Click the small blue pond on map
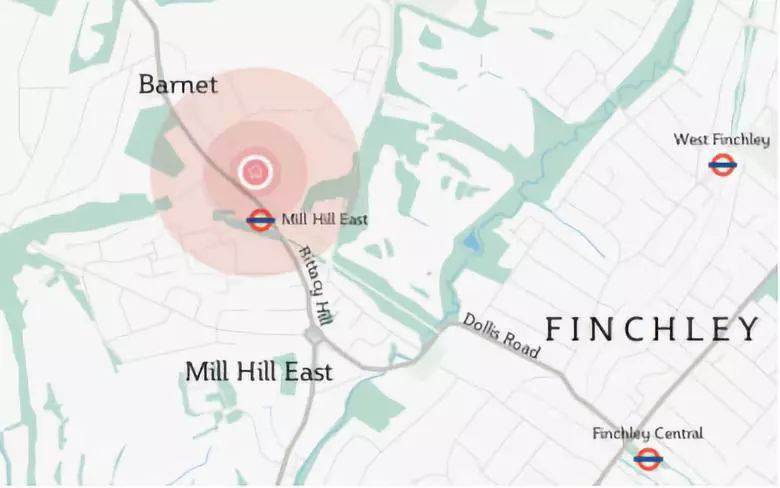Image resolution: width=780 pixels, height=488 pixels. tap(472, 244)
